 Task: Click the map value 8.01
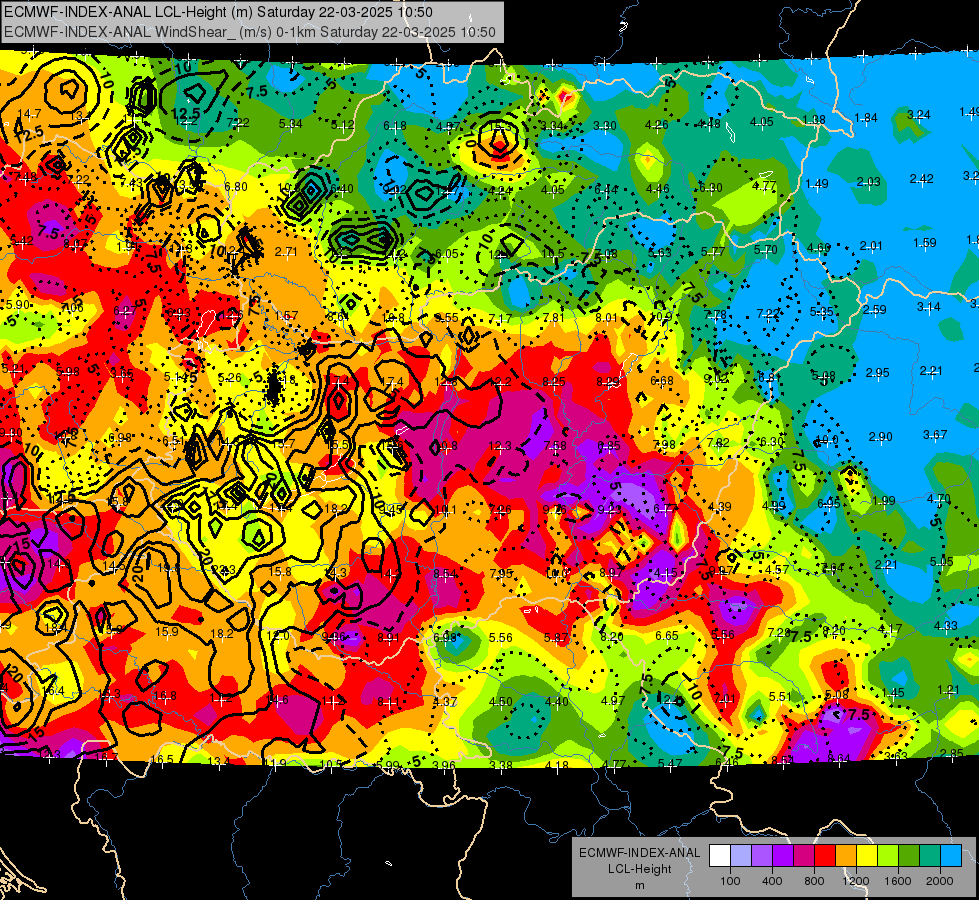pos(606,317)
